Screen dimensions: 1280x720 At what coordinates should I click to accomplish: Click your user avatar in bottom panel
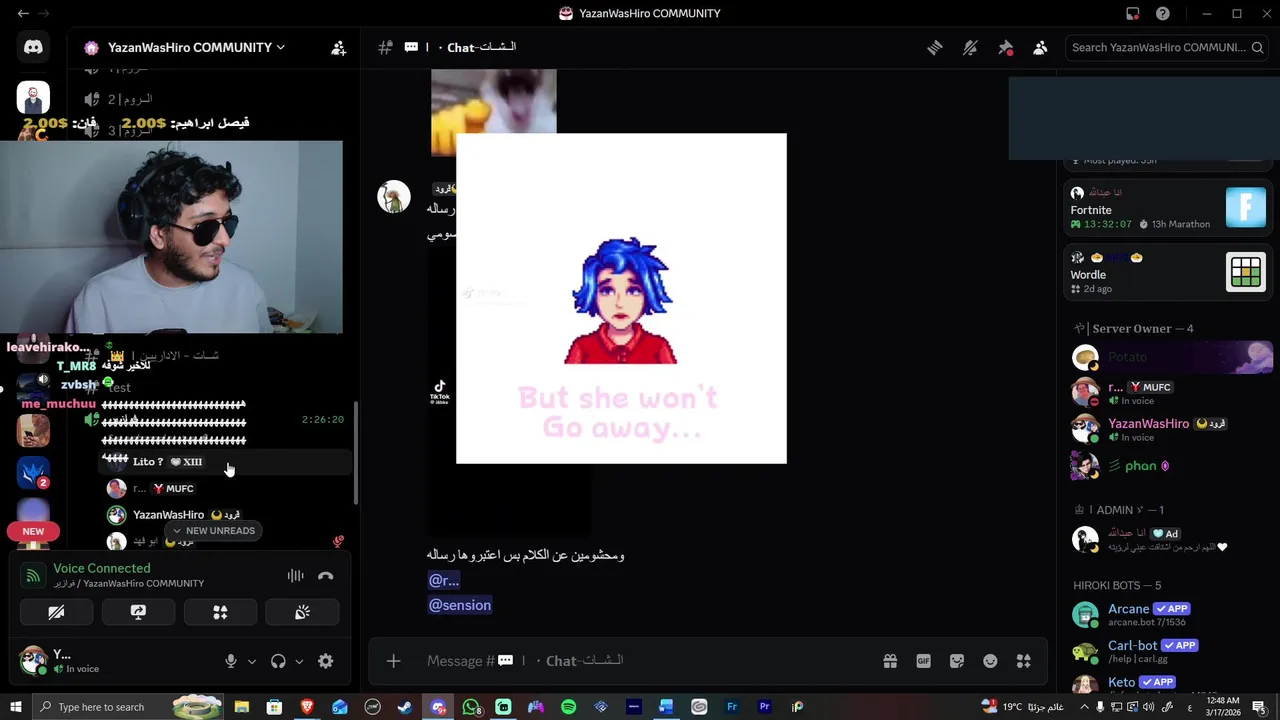pyautogui.click(x=33, y=660)
